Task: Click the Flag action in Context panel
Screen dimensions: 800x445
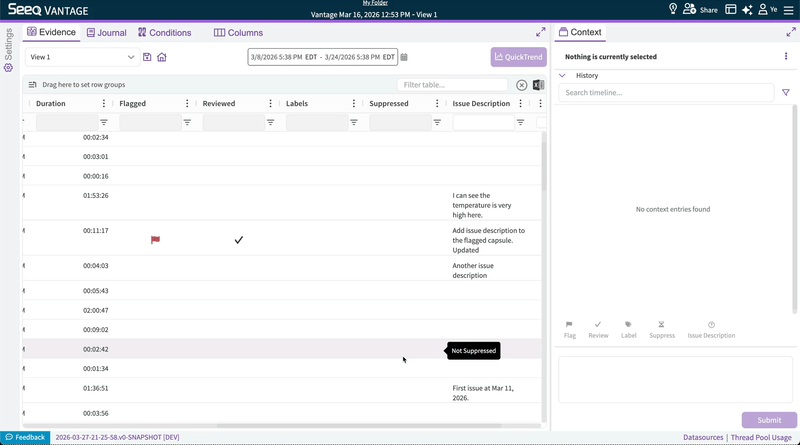Action: pos(569,330)
